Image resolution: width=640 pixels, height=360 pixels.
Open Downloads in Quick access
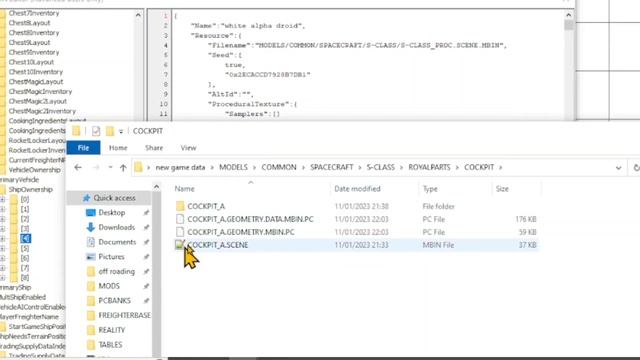click(x=116, y=227)
